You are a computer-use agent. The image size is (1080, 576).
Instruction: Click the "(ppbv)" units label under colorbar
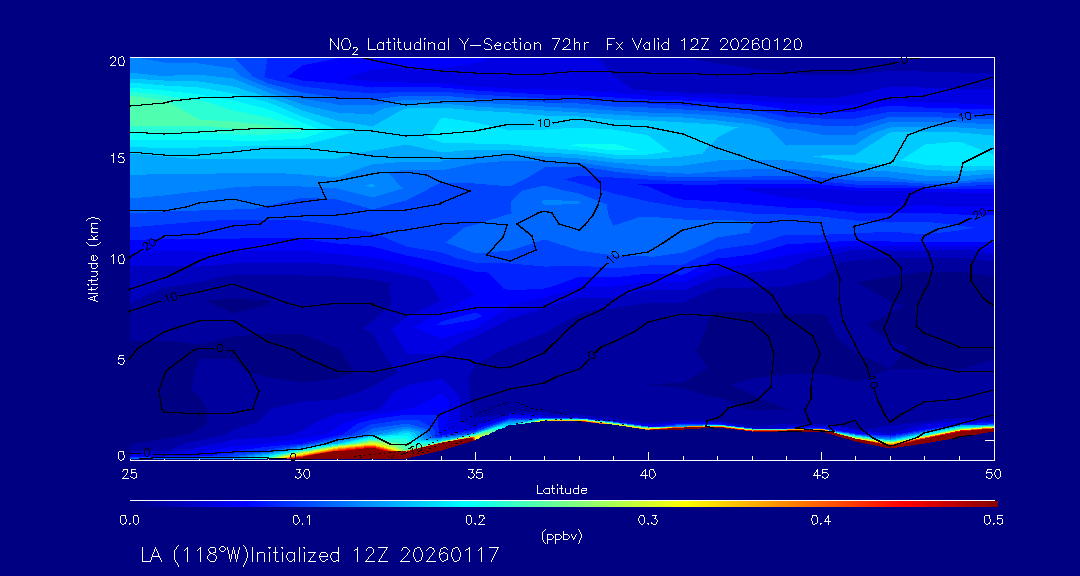(x=563, y=537)
